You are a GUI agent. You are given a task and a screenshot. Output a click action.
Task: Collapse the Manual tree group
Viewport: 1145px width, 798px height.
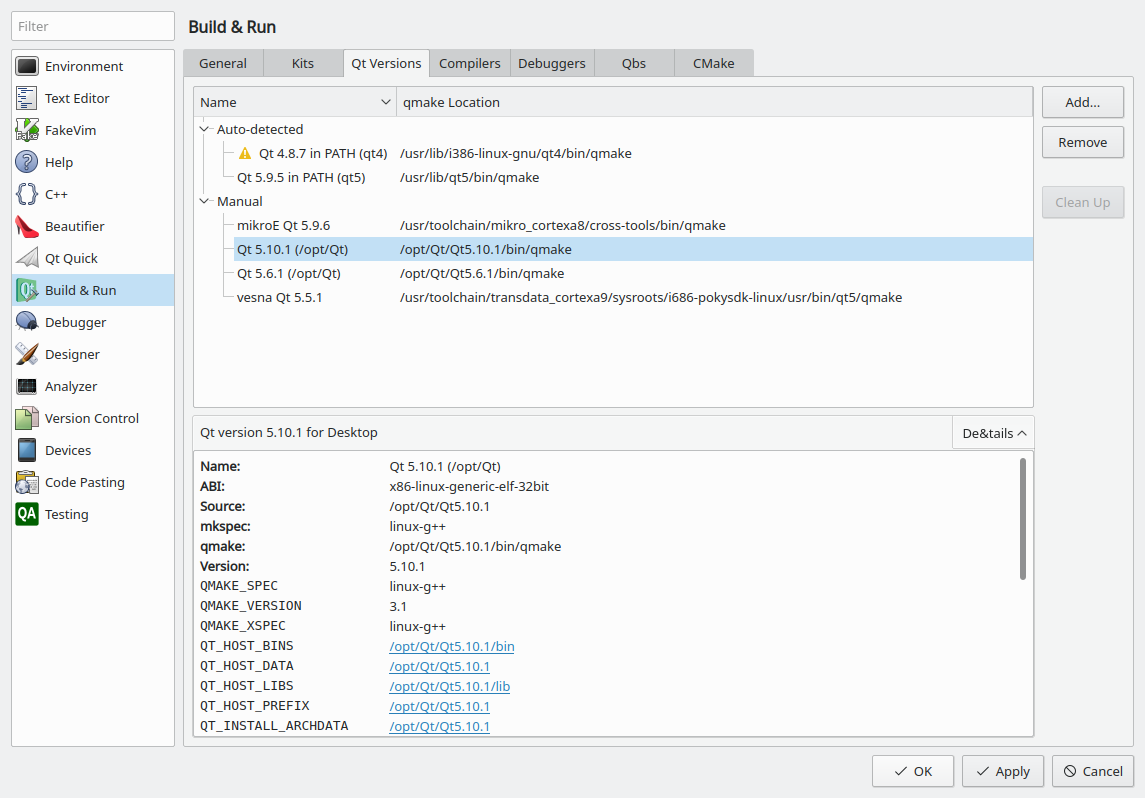205,201
